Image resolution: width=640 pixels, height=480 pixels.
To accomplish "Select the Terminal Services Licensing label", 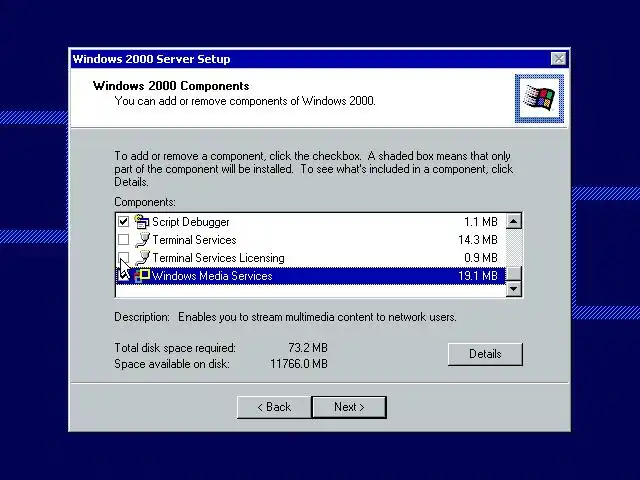I will click(218, 258).
